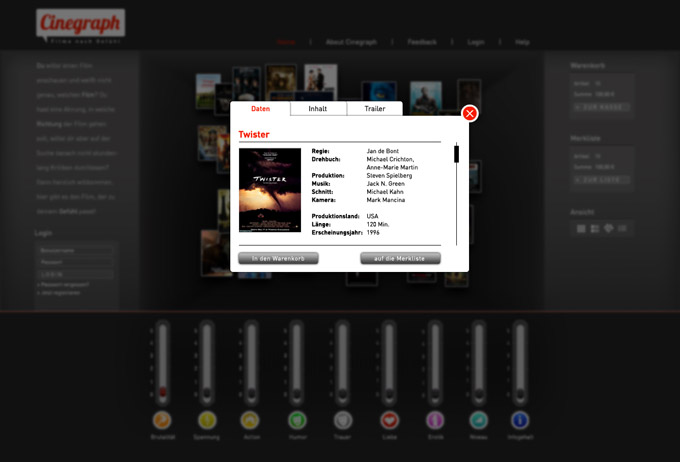Click the orange Brutalität icon
Image resolution: width=680 pixels, height=462 pixels.
(162, 420)
